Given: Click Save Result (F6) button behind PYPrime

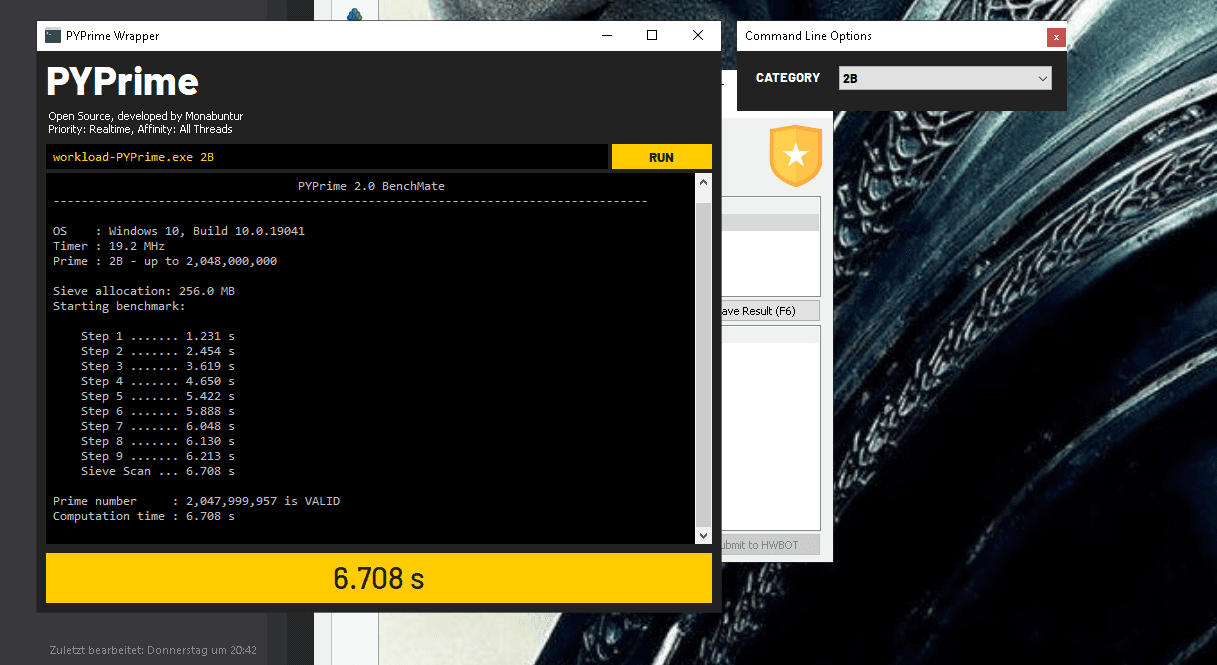Looking at the screenshot, I should (x=769, y=311).
